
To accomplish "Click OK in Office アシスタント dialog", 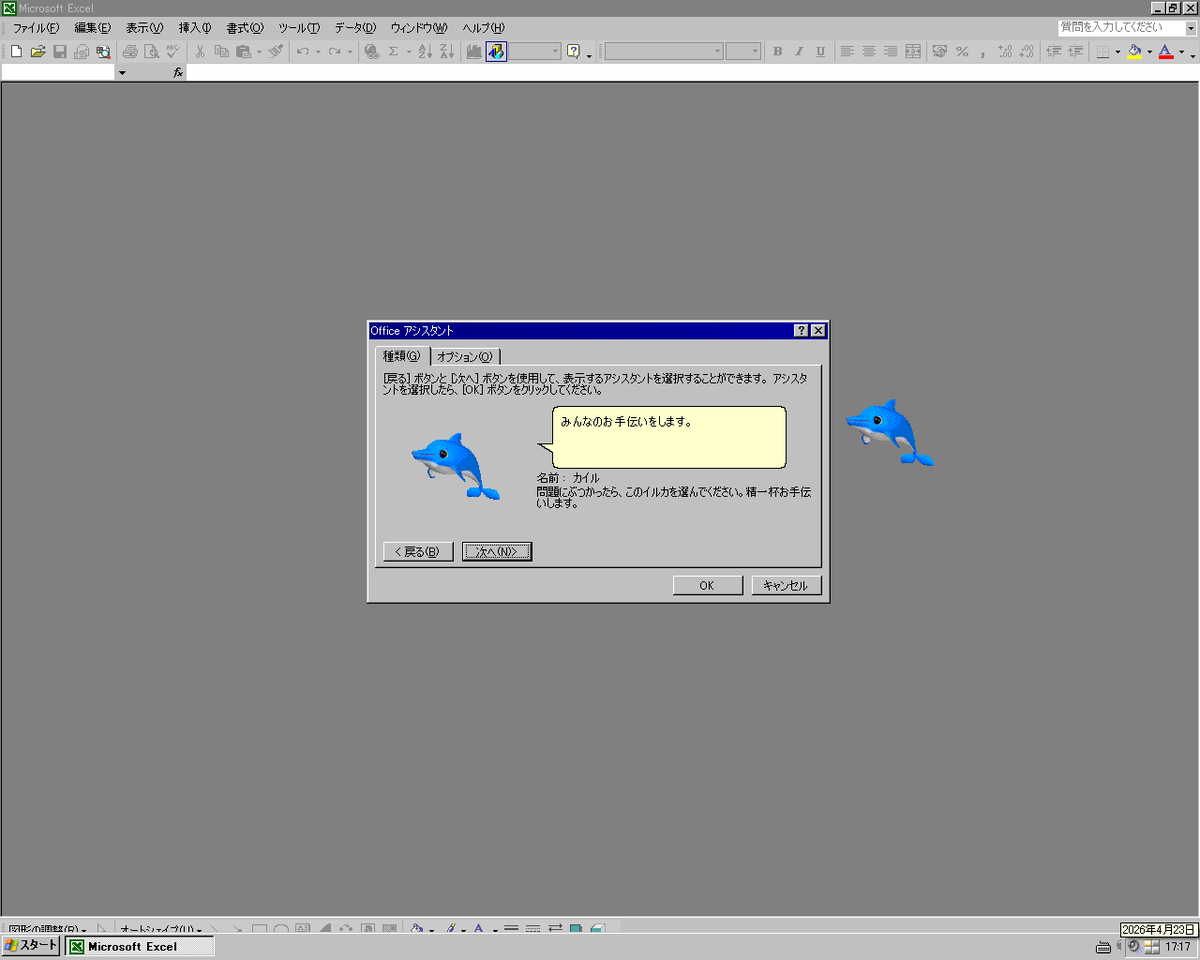I will pyautogui.click(x=708, y=585).
